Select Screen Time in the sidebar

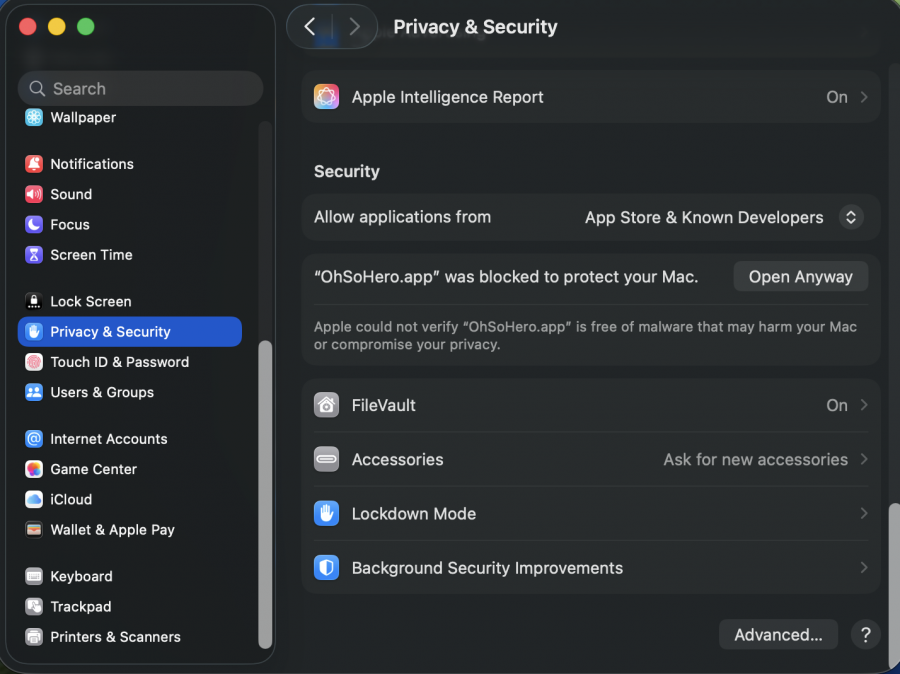point(130,254)
